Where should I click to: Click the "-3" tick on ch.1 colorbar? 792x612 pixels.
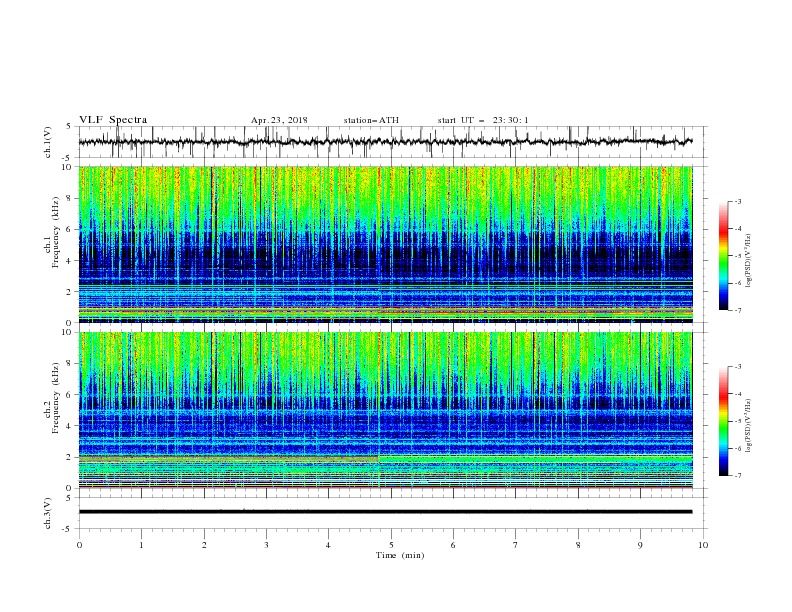click(x=737, y=201)
